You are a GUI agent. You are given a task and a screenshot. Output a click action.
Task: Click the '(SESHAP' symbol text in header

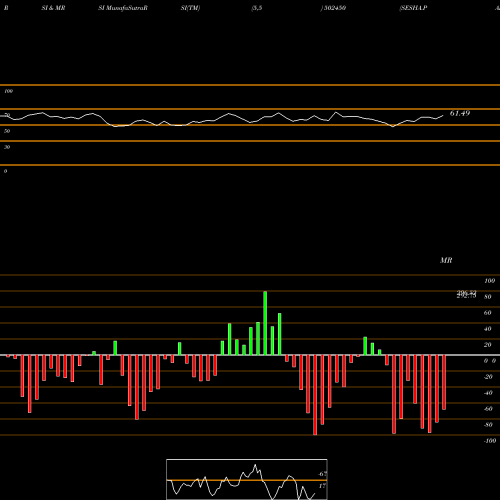point(413,8)
